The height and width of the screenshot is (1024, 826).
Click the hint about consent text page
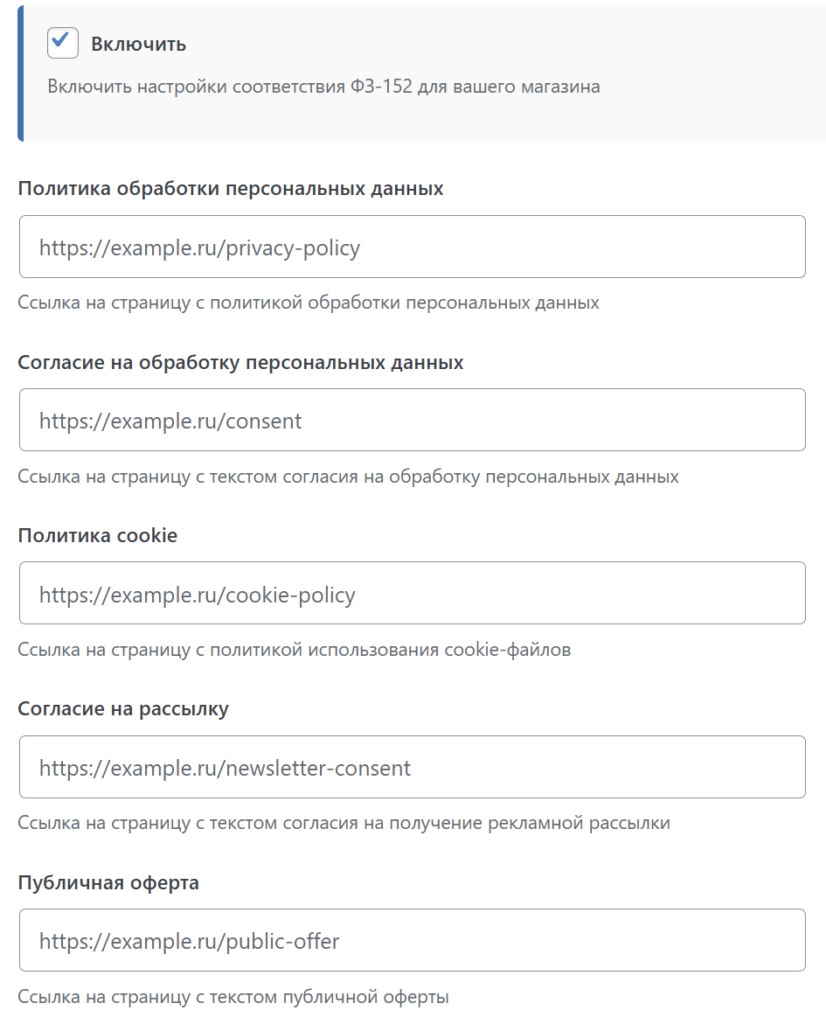348,476
